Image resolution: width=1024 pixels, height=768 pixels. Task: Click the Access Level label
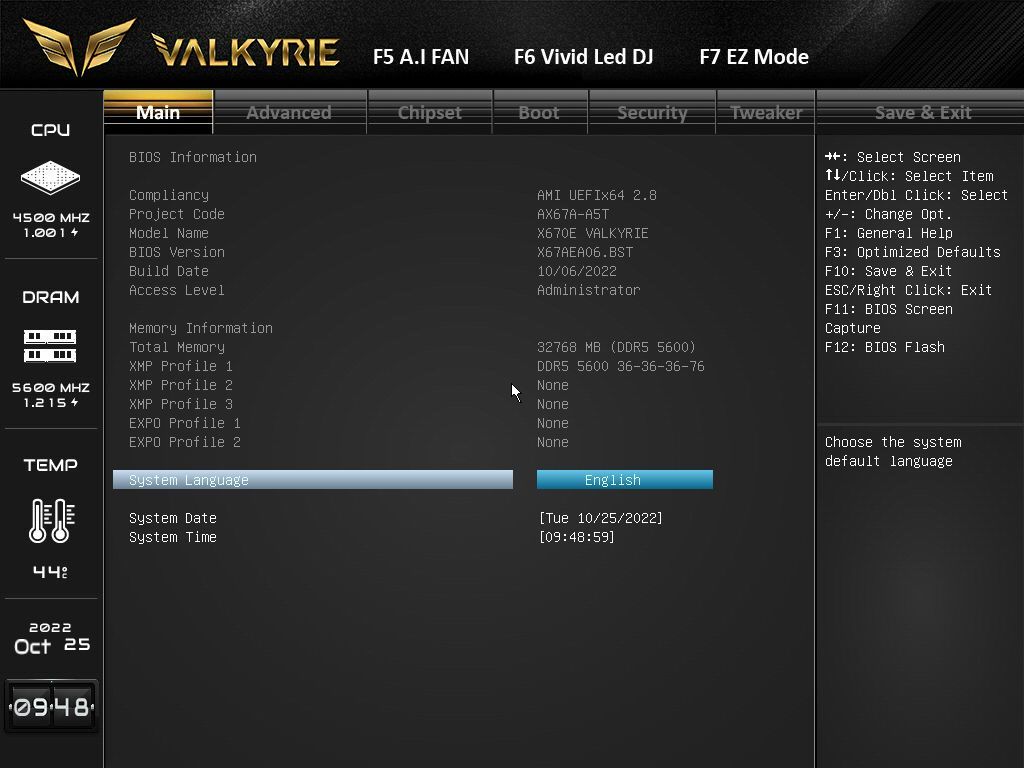pyautogui.click(x=176, y=289)
